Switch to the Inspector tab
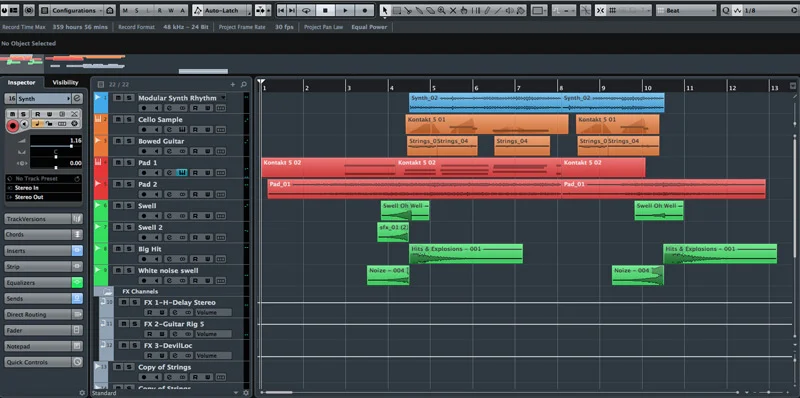The height and width of the screenshot is (398, 800). (21, 82)
